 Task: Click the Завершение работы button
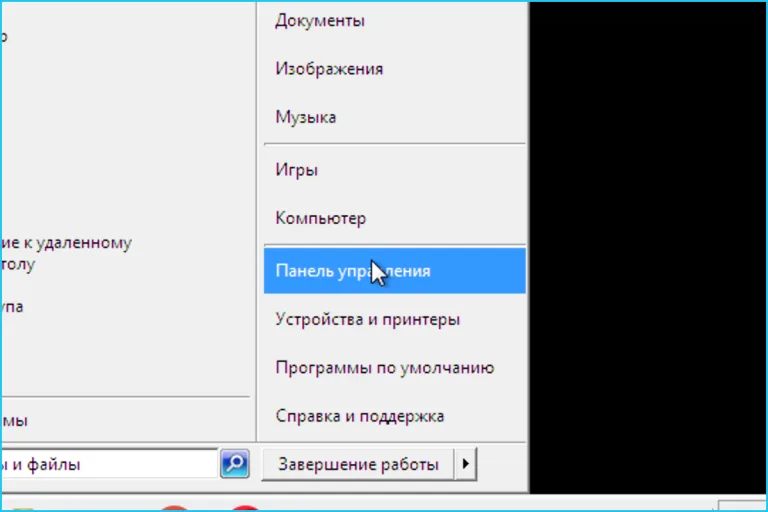[x=358, y=464]
